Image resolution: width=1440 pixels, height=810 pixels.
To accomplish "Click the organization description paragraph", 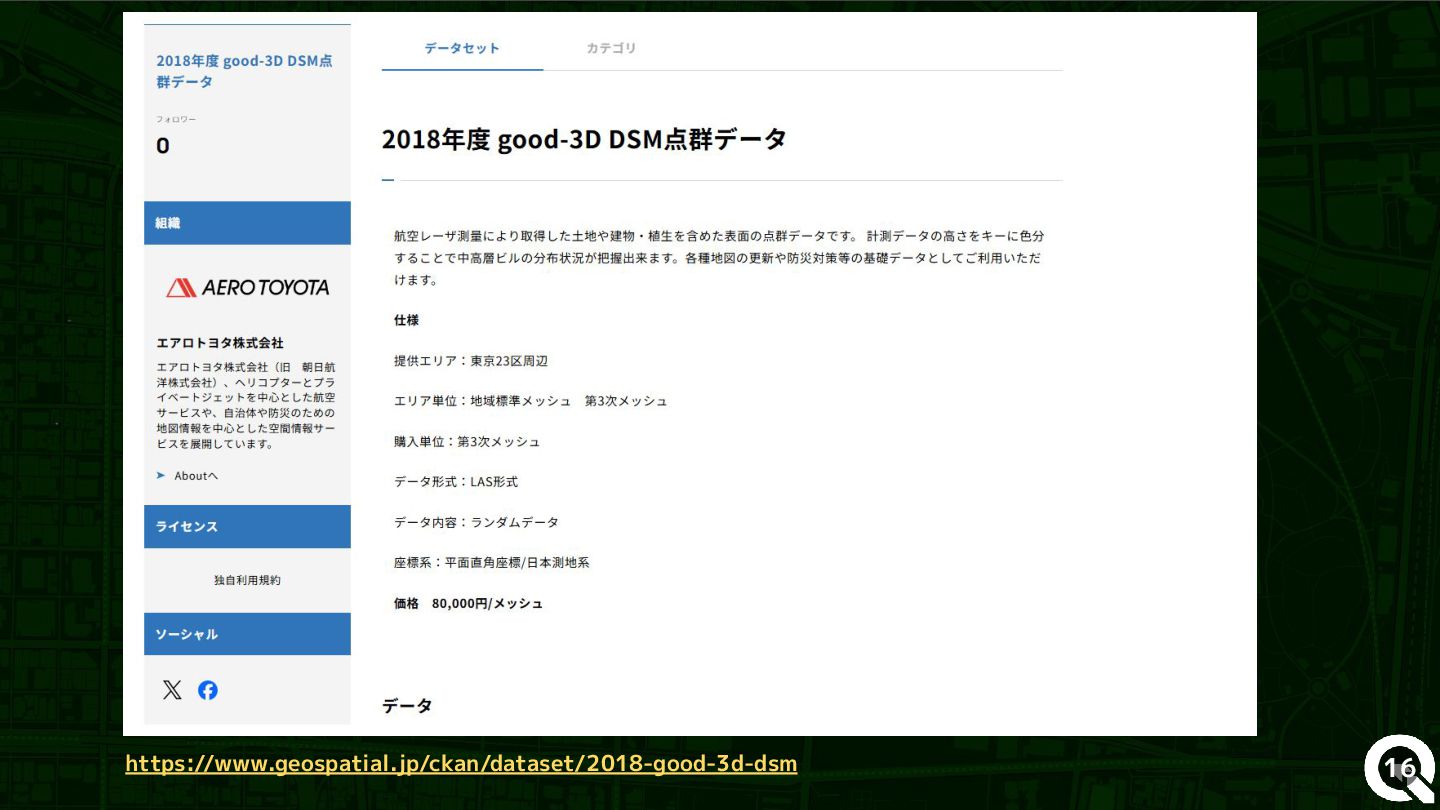I will [246, 405].
